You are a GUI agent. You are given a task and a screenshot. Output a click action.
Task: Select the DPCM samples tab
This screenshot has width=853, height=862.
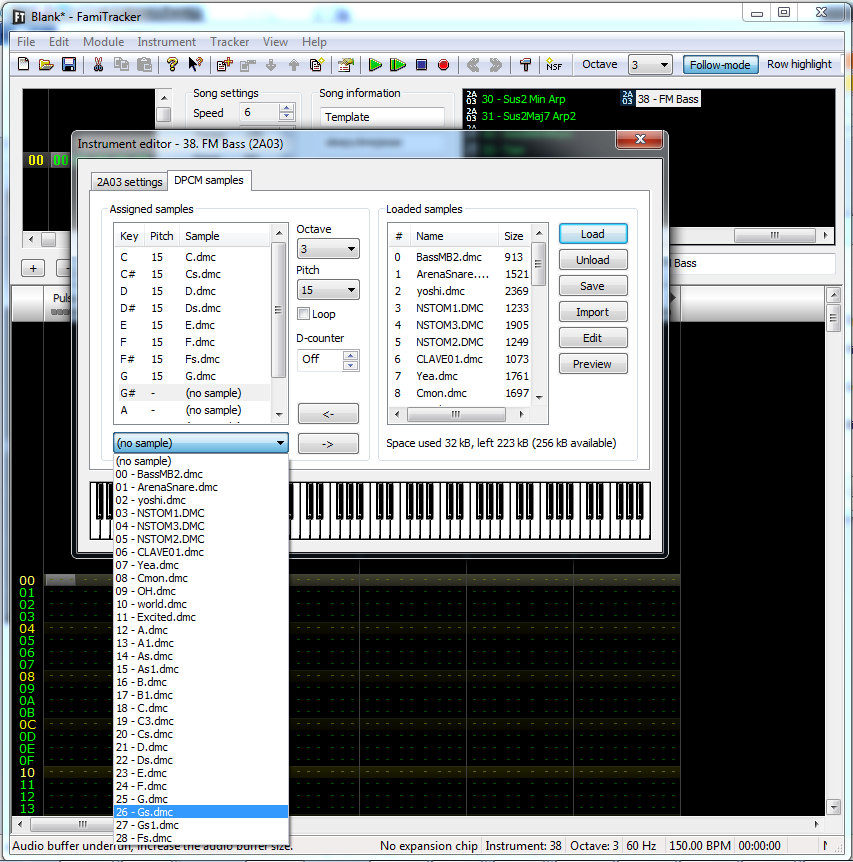209,180
